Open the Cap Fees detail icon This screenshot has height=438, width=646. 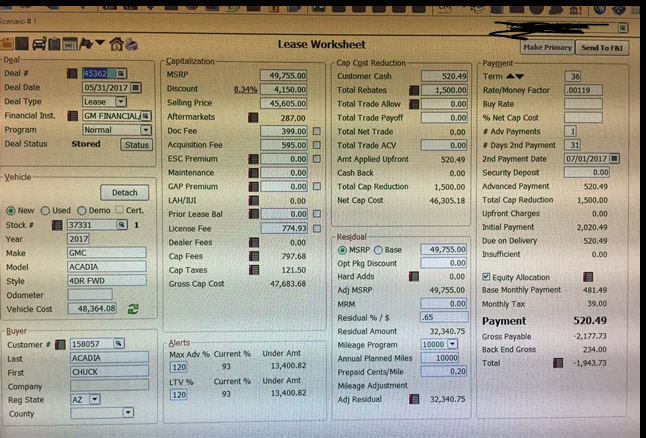(x=254, y=256)
